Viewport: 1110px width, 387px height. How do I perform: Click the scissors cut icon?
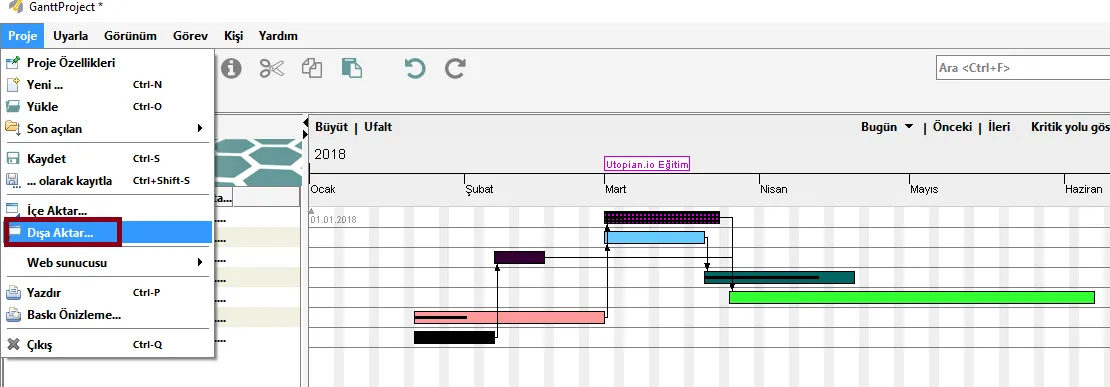click(x=272, y=68)
